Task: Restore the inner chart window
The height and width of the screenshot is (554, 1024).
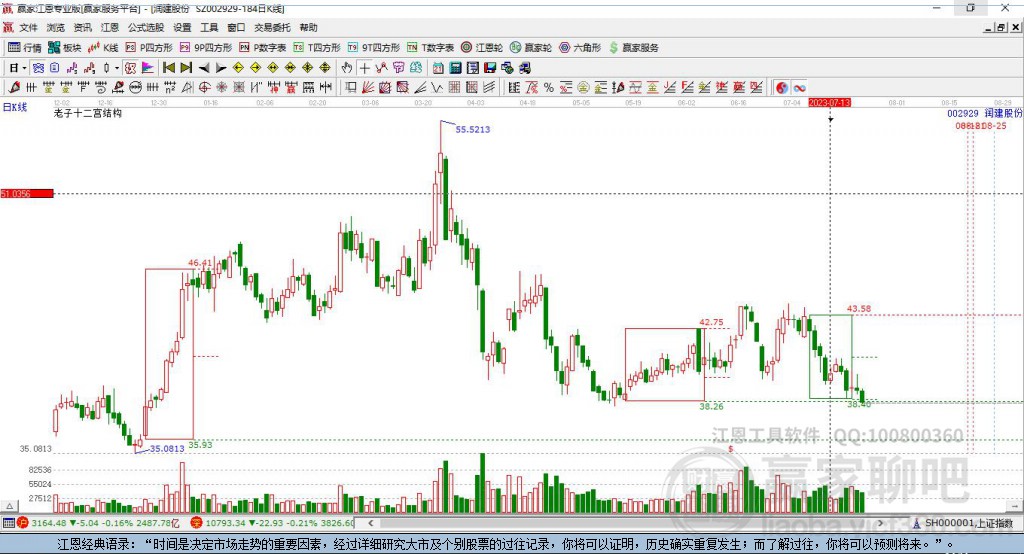Action: click(x=1001, y=27)
